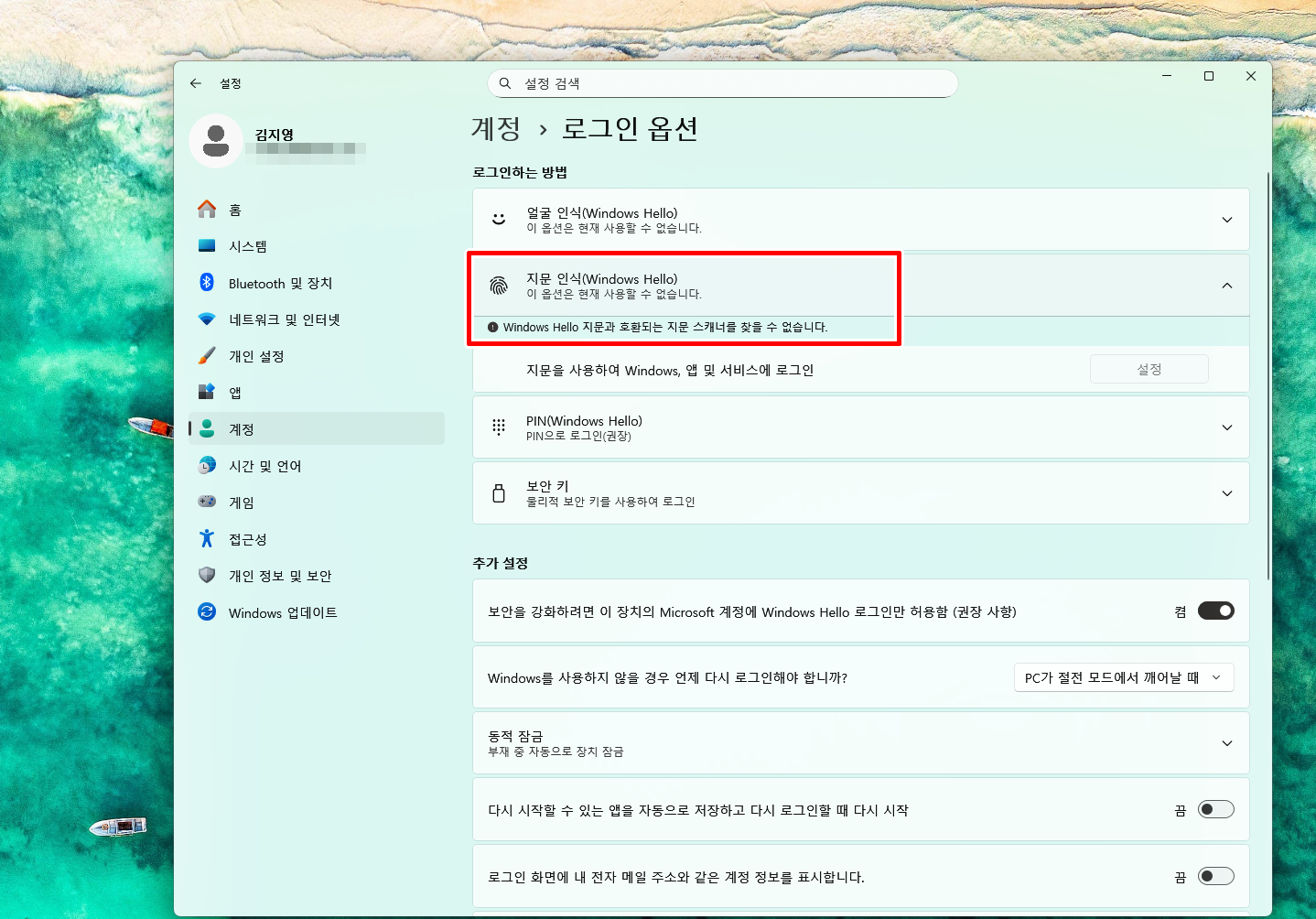Click the fingerprint icon
This screenshot has height=919, width=1316.
pos(499,286)
